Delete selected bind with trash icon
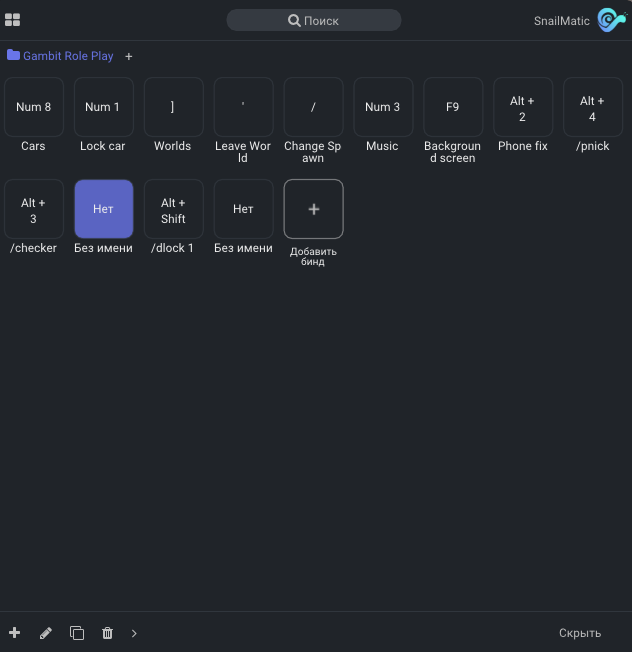The height and width of the screenshot is (652, 632). 107,633
